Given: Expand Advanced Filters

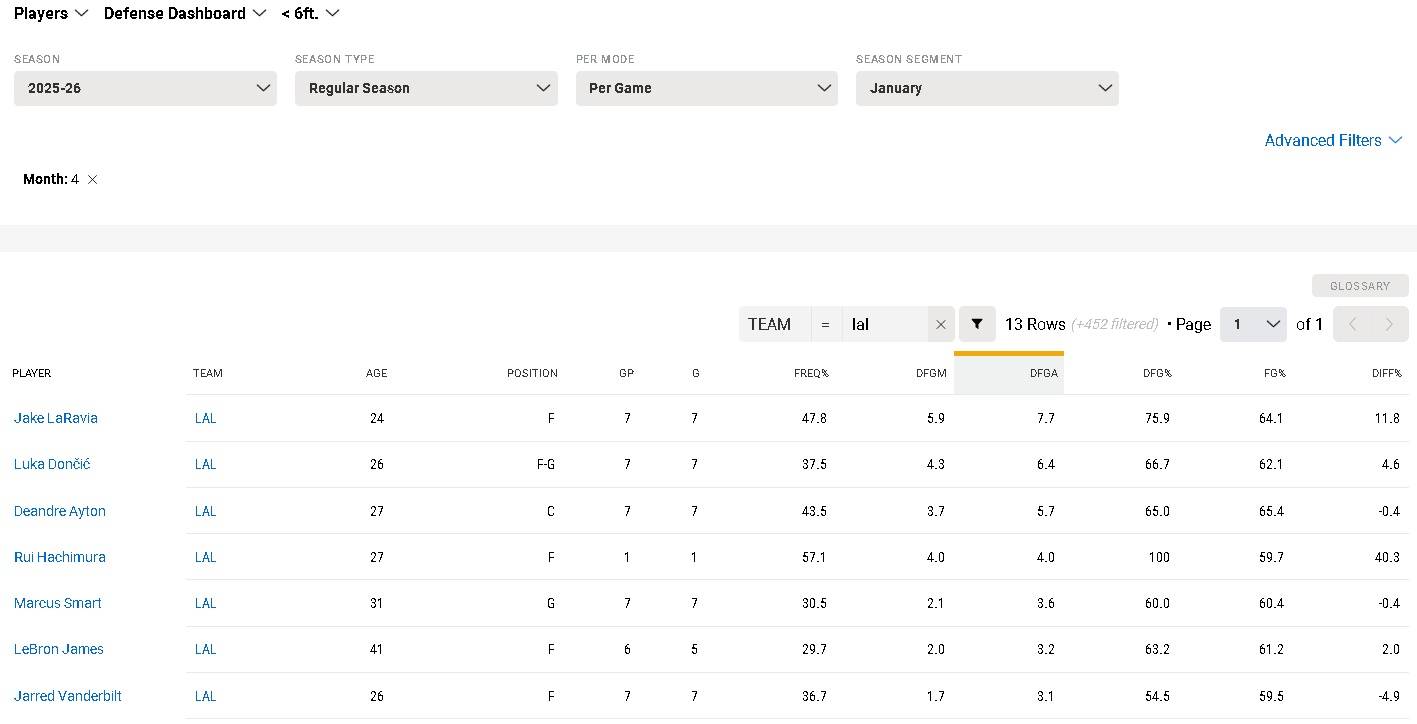Looking at the screenshot, I should (x=1332, y=141).
